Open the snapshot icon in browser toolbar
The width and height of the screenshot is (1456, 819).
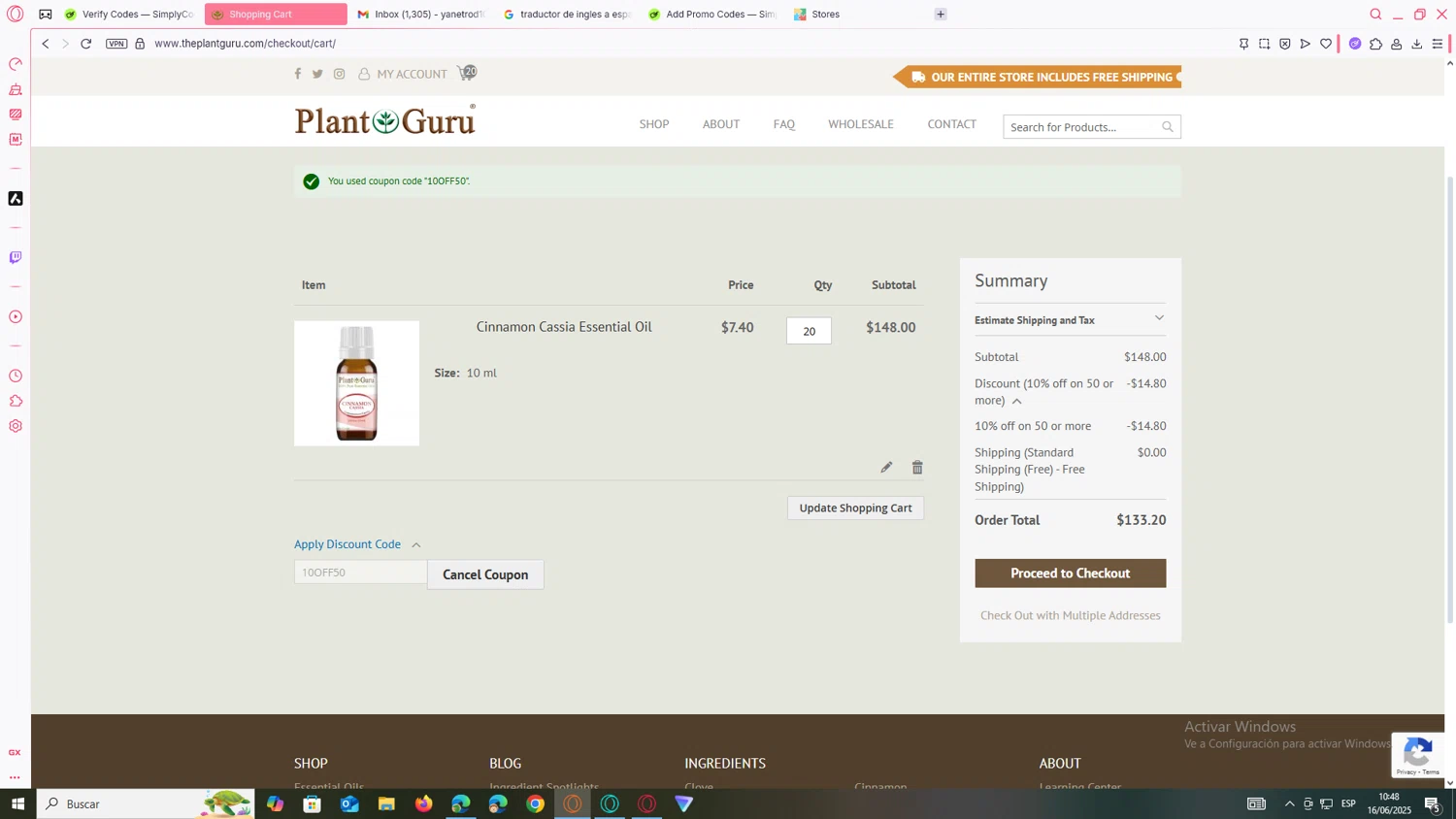[1264, 44]
